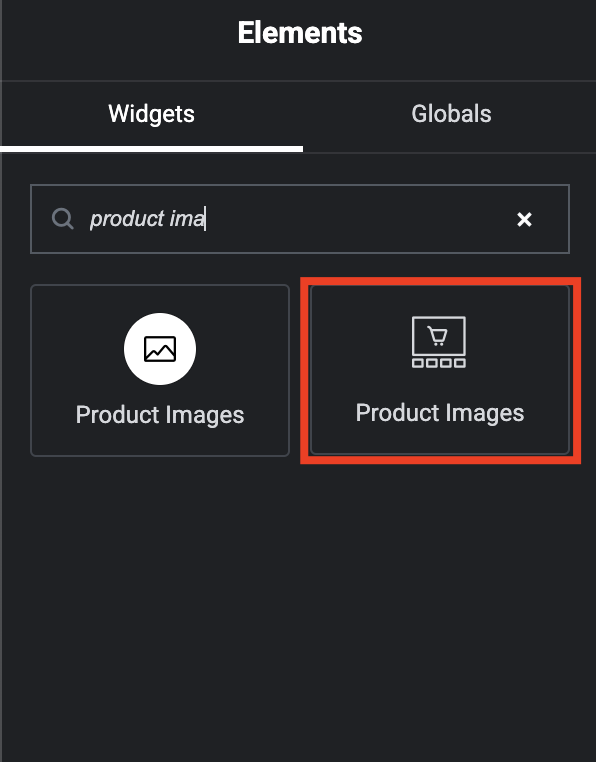Open the Globals tab
This screenshot has width=596, height=762.
(451, 114)
